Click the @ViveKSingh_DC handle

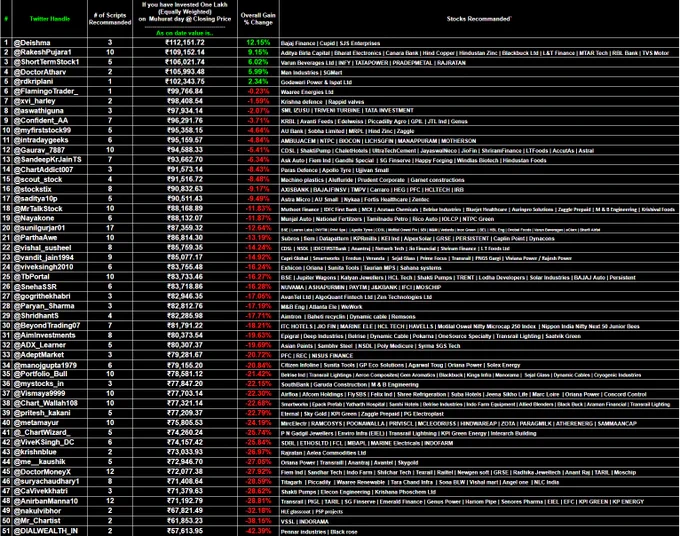[44, 442]
